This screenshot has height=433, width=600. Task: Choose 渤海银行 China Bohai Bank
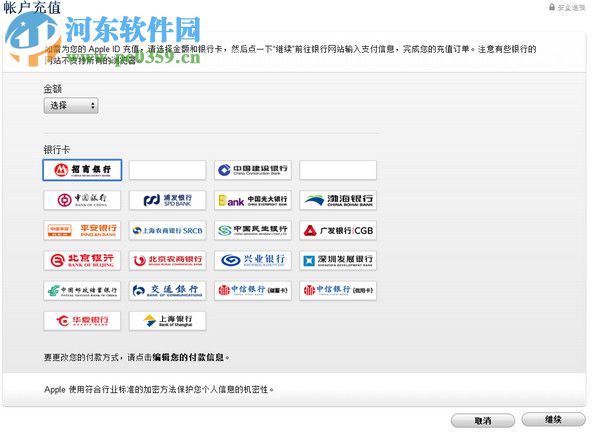click(x=338, y=200)
